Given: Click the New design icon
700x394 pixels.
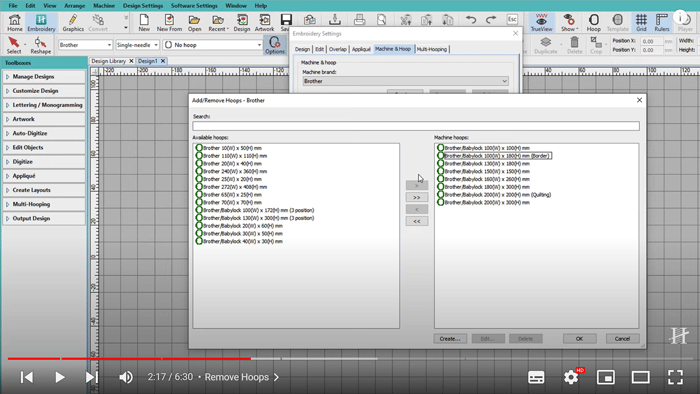Looking at the screenshot, I should pos(144,23).
